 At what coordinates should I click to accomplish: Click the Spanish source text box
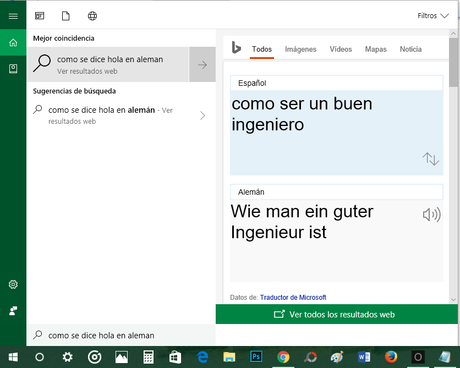click(x=336, y=132)
